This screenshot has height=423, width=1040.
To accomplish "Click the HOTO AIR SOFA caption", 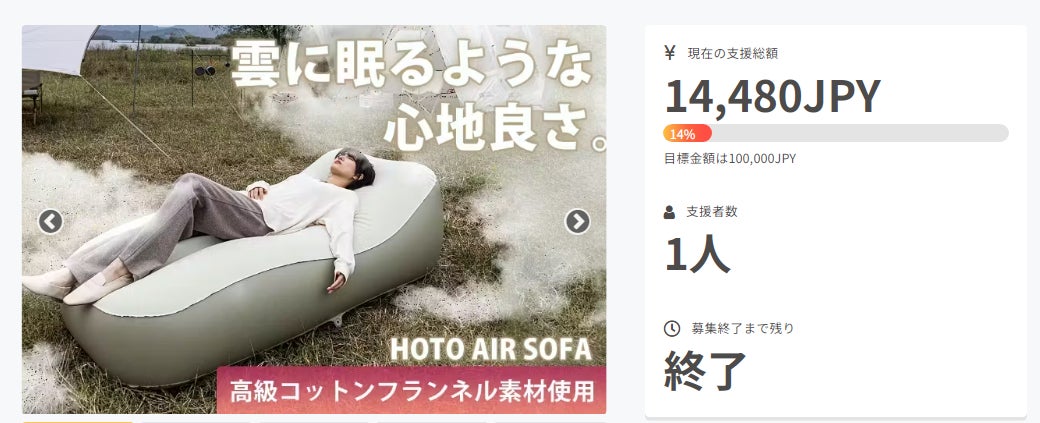I will tap(490, 349).
